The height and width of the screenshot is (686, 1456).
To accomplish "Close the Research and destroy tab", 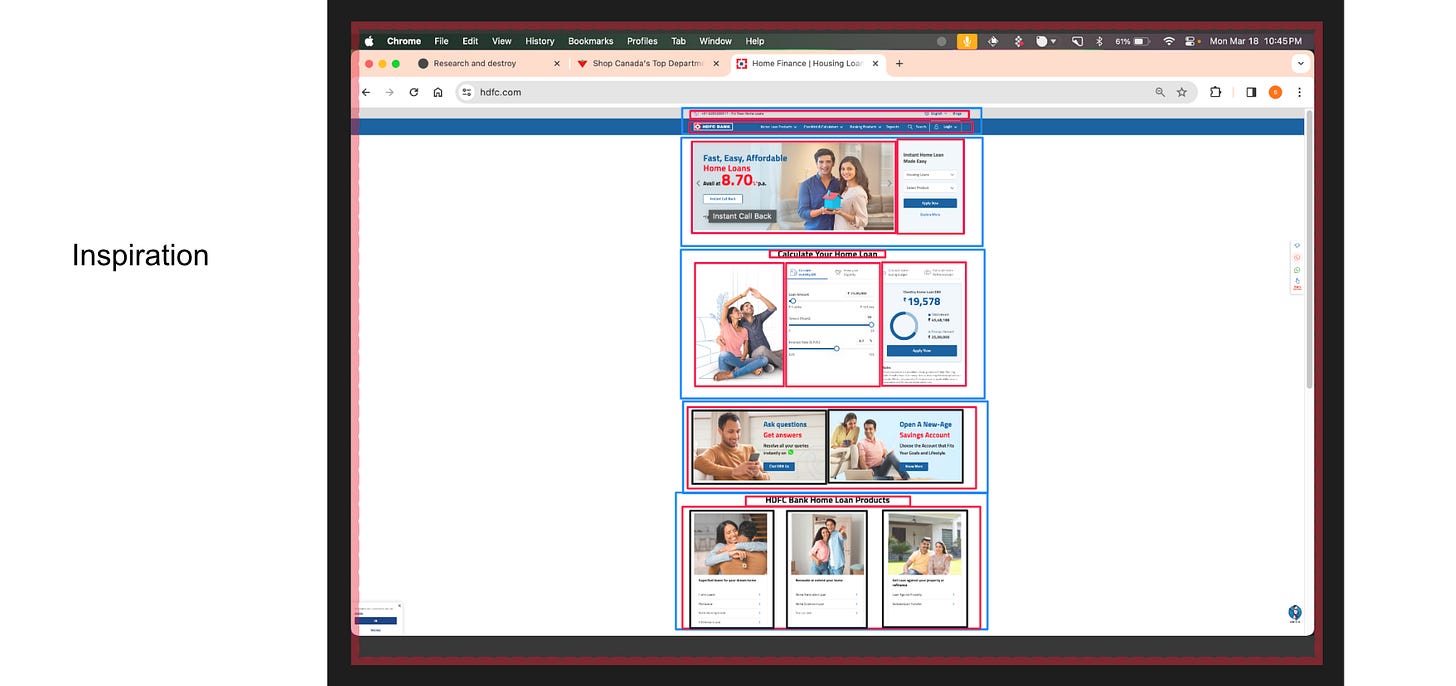I will 557,63.
